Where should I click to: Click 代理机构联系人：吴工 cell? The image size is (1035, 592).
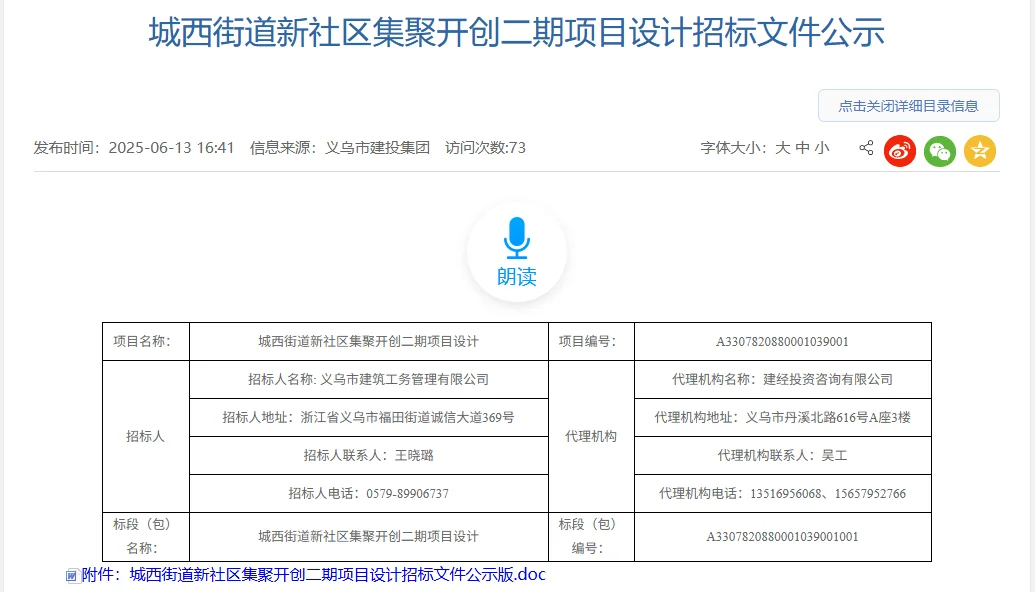[783, 455]
